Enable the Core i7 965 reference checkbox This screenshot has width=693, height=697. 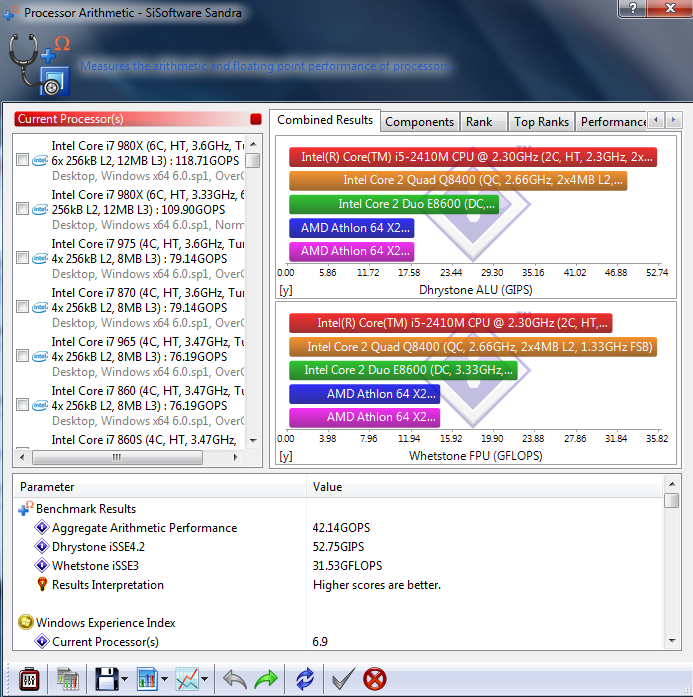pos(22,355)
